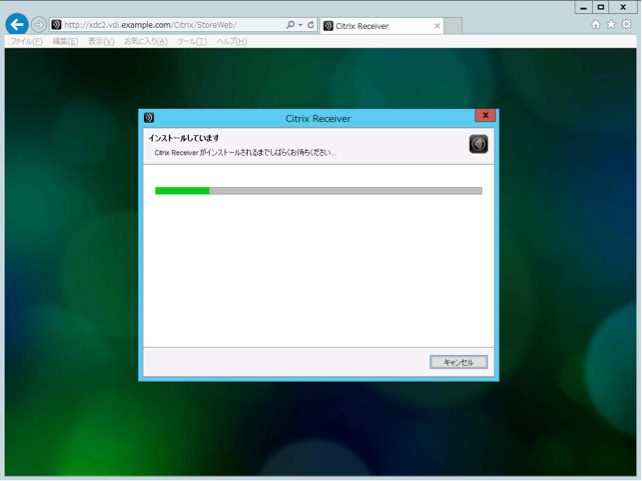Open browser Tools gear icon
Image resolution: width=642 pixels, height=481 pixels.
tap(626, 25)
